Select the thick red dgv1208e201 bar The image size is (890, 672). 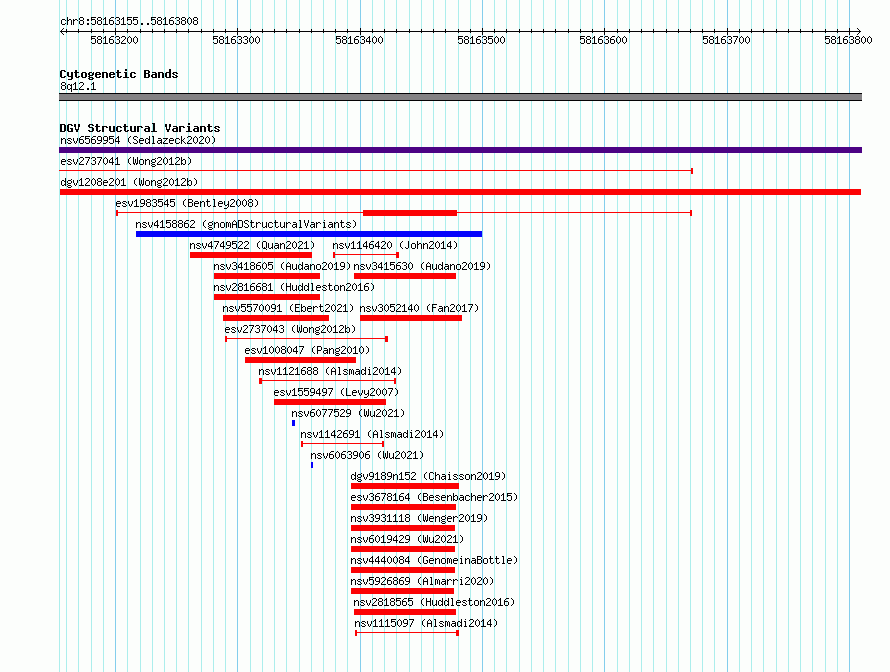(460, 192)
